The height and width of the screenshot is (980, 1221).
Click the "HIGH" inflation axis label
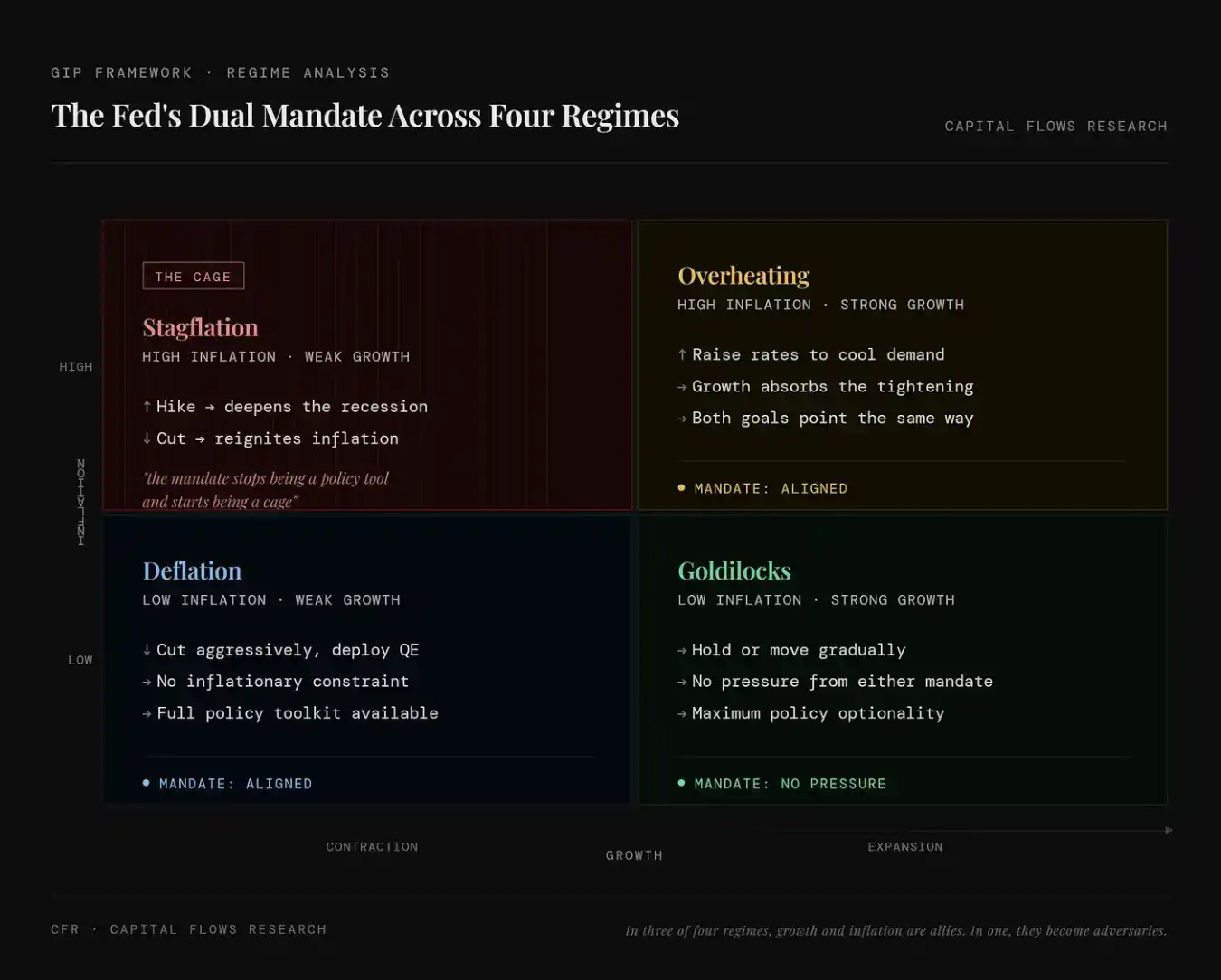[x=76, y=367]
